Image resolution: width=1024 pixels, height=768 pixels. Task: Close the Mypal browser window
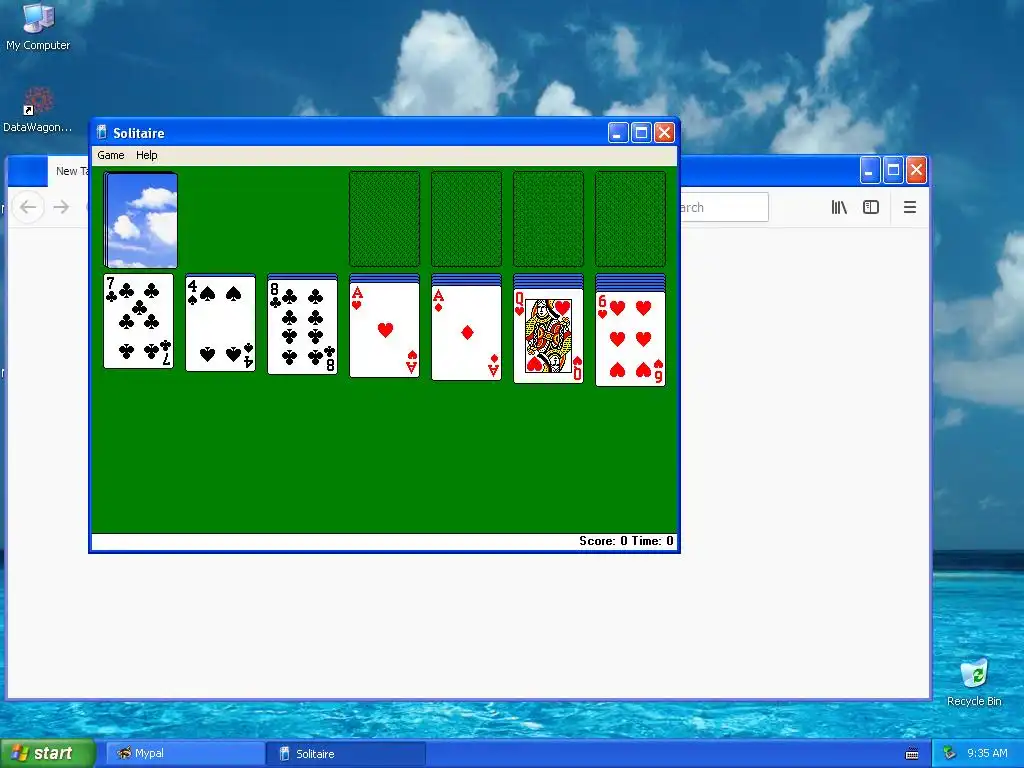click(x=916, y=170)
